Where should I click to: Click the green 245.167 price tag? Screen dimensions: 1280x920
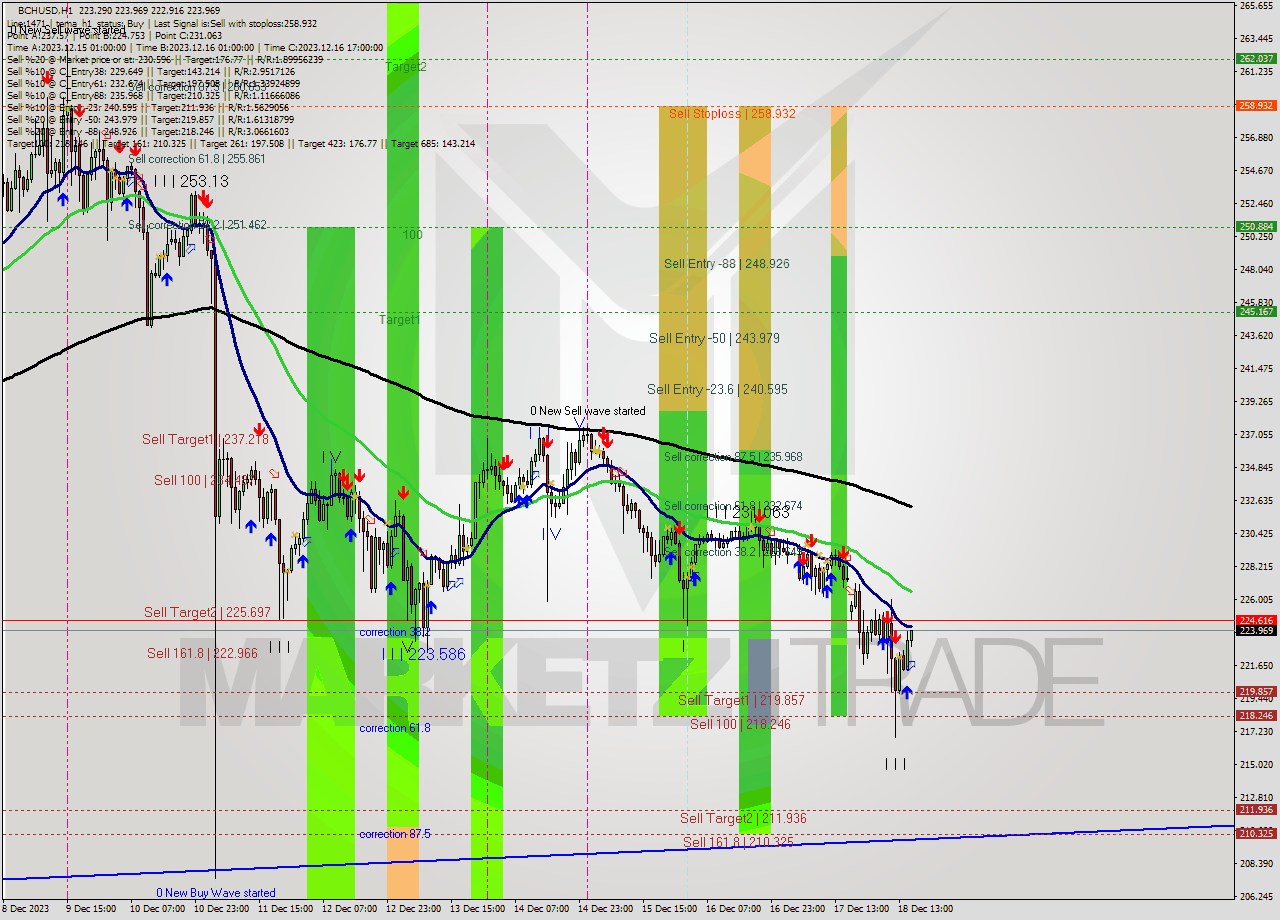(1256, 312)
